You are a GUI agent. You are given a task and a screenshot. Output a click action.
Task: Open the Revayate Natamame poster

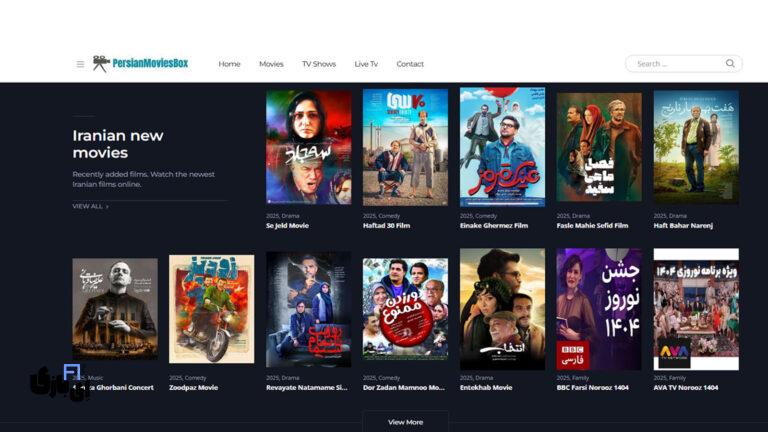309,310
